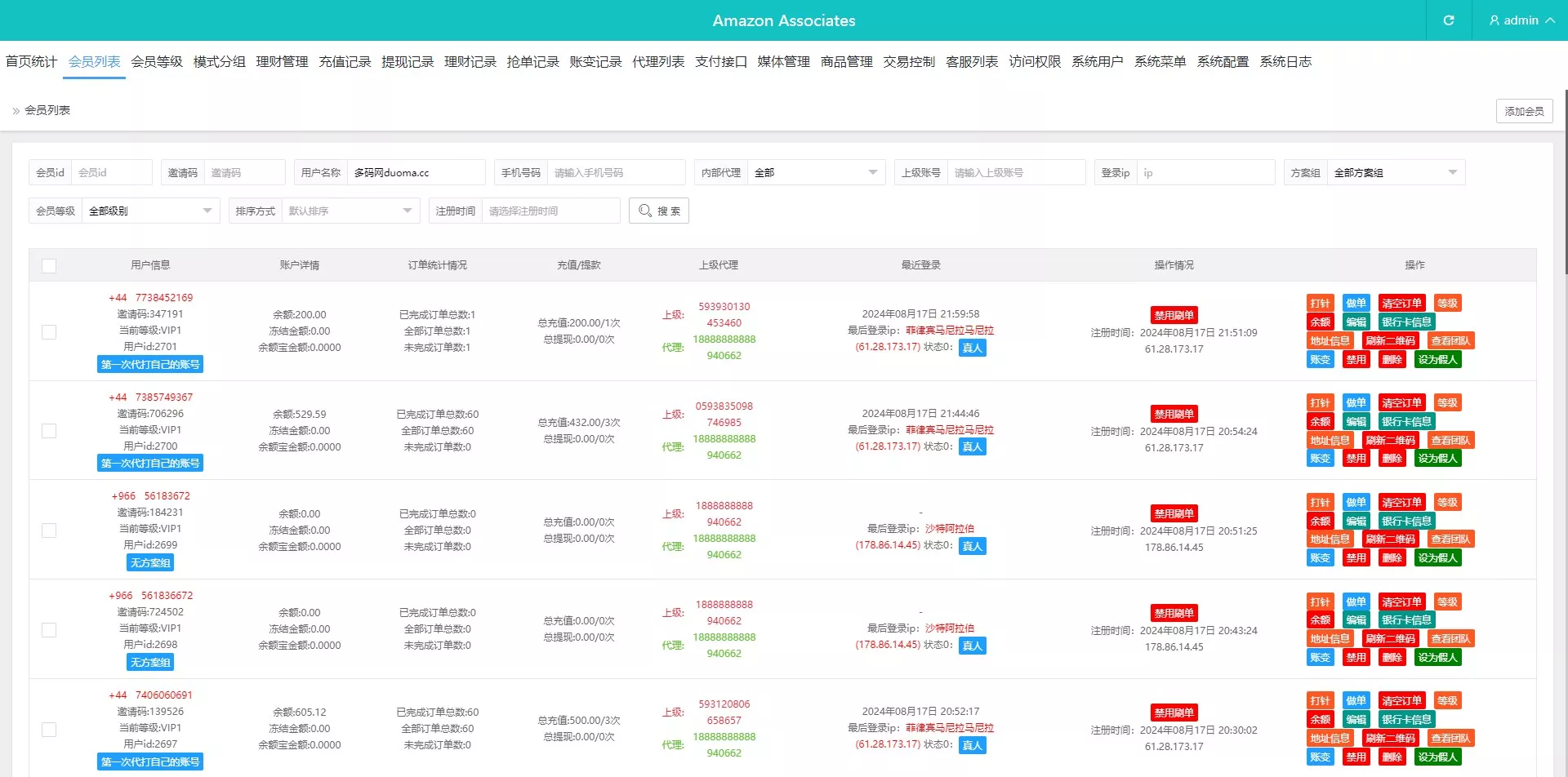Toggle the select-all checkbox in table header

click(49, 265)
